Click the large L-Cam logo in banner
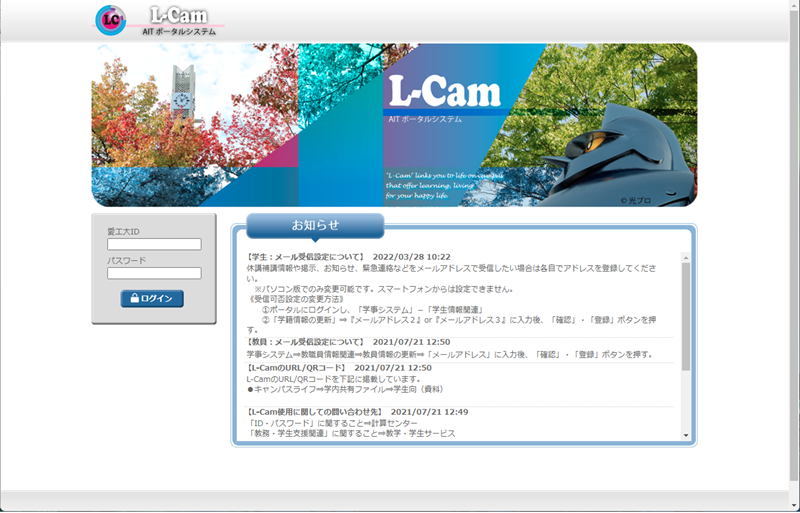 (x=444, y=93)
